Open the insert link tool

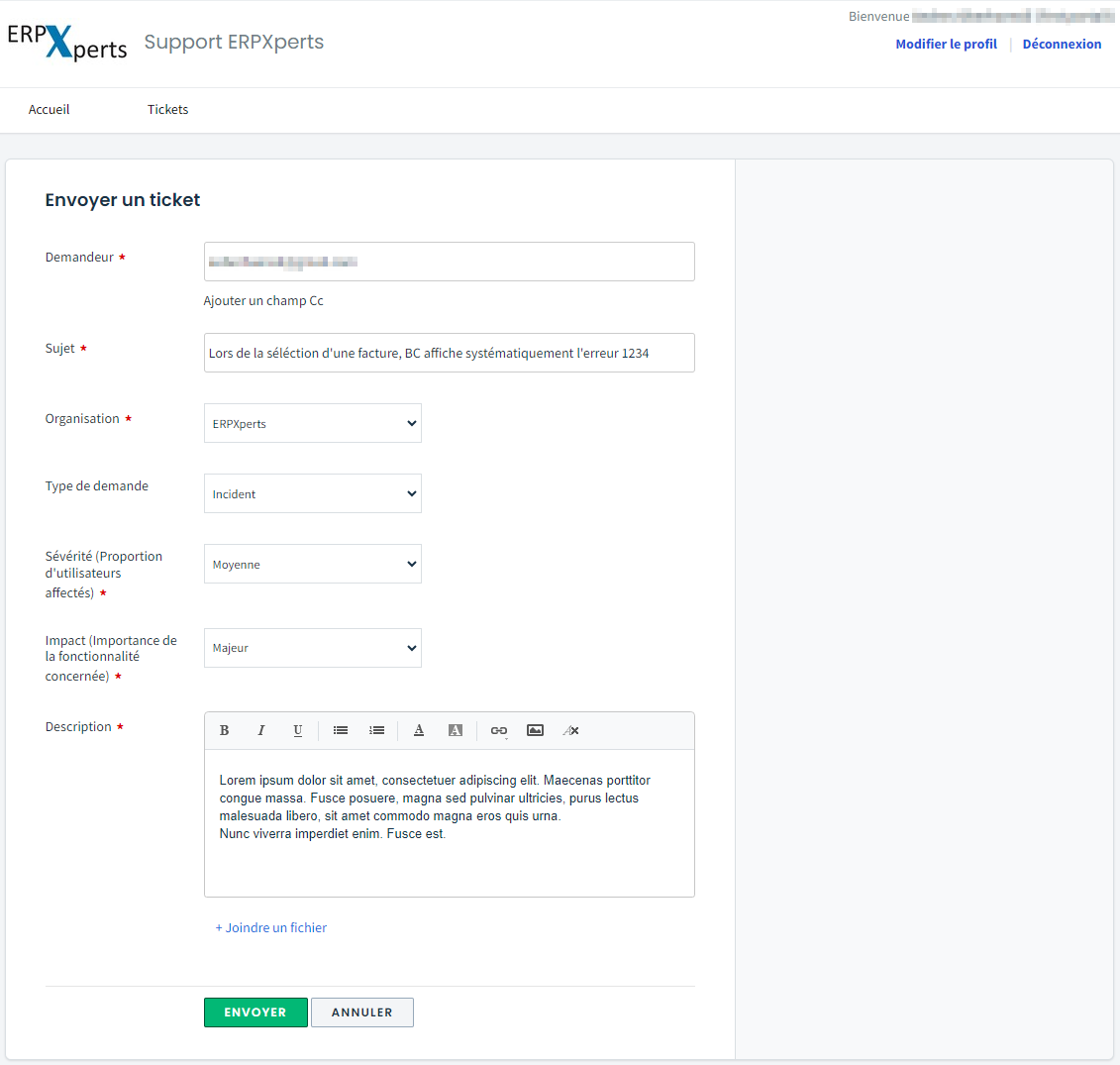498,730
